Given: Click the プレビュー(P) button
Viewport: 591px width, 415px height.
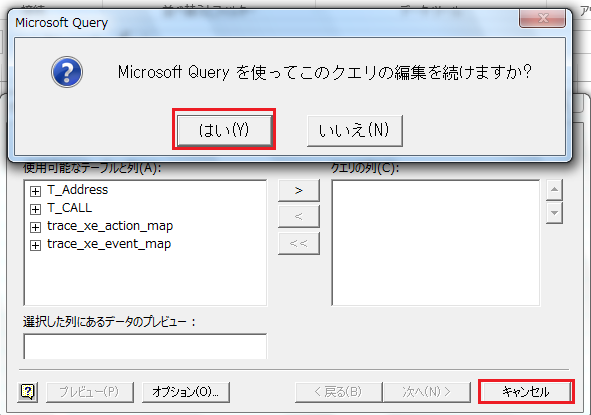Looking at the screenshot, I should 90,392.
